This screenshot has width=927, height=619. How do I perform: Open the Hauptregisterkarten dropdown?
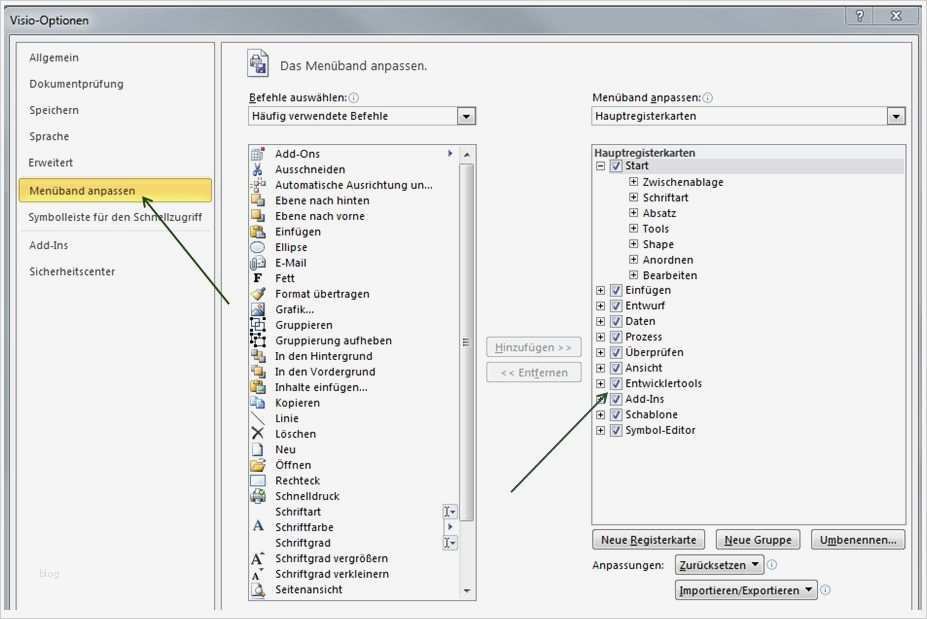tap(896, 115)
